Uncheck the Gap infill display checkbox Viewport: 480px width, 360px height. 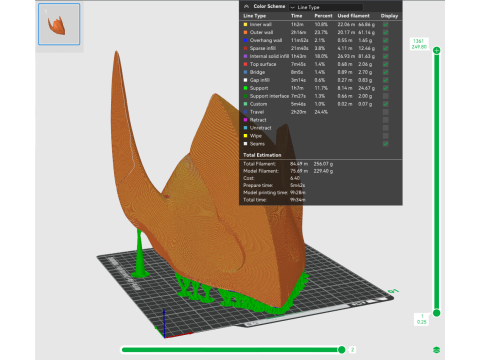pyautogui.click(x=386, y=80)
